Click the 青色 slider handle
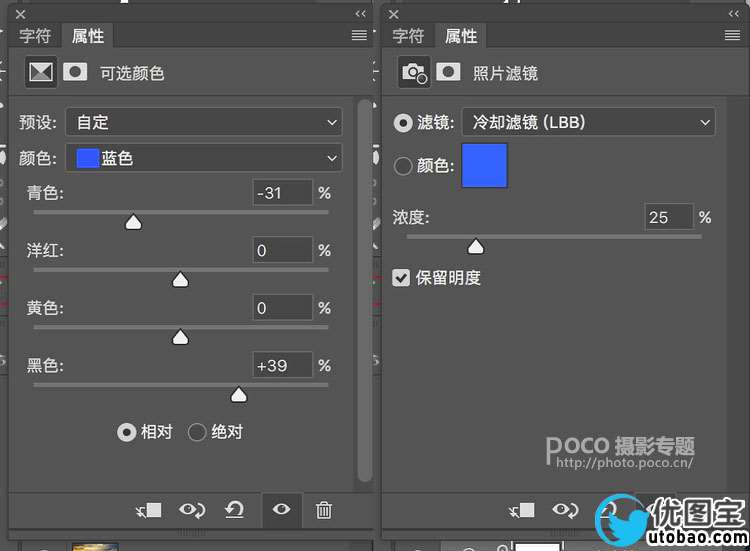This screenshot has height=551, width=750. click(x=133, y=222)
